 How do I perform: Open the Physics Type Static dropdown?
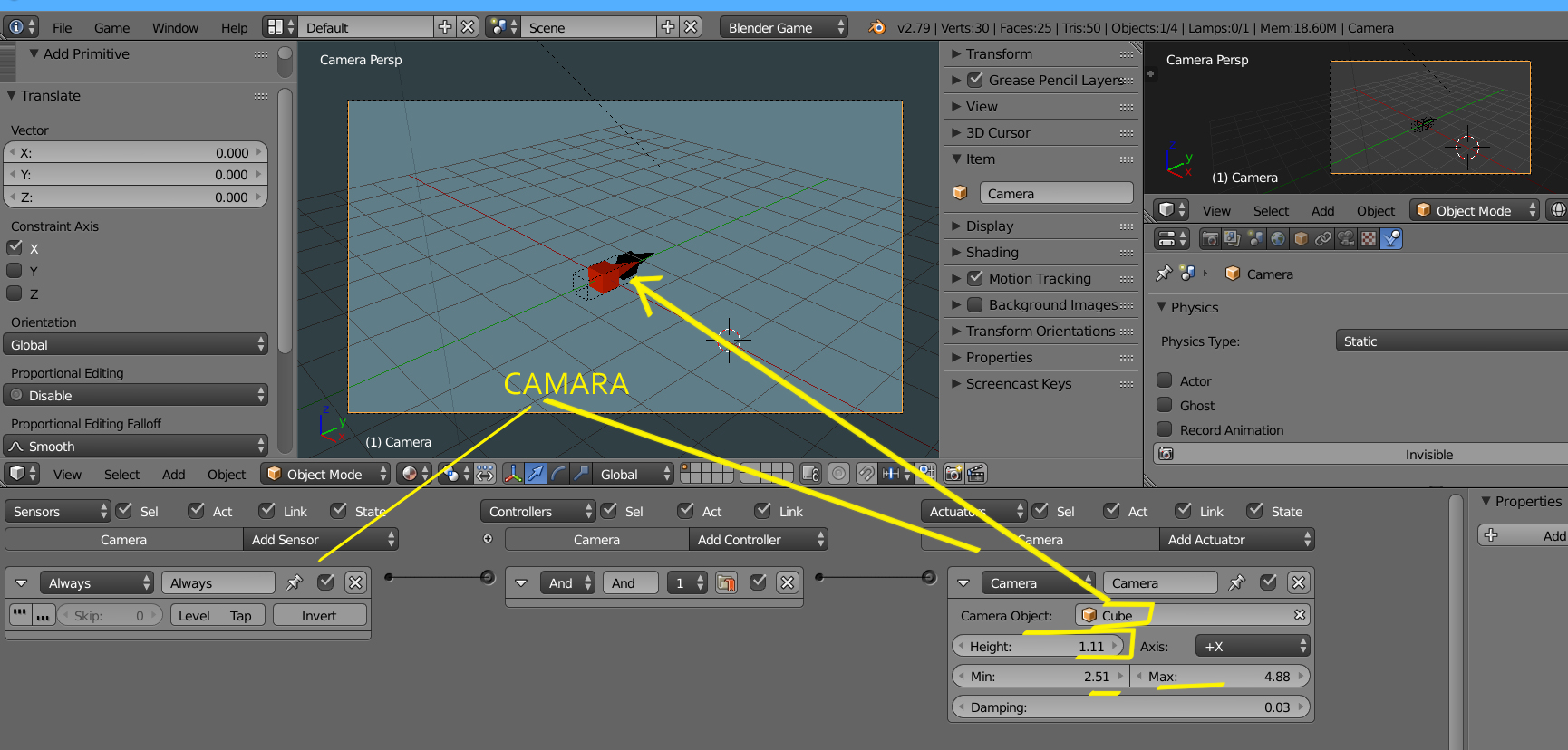coord(1451,341)
